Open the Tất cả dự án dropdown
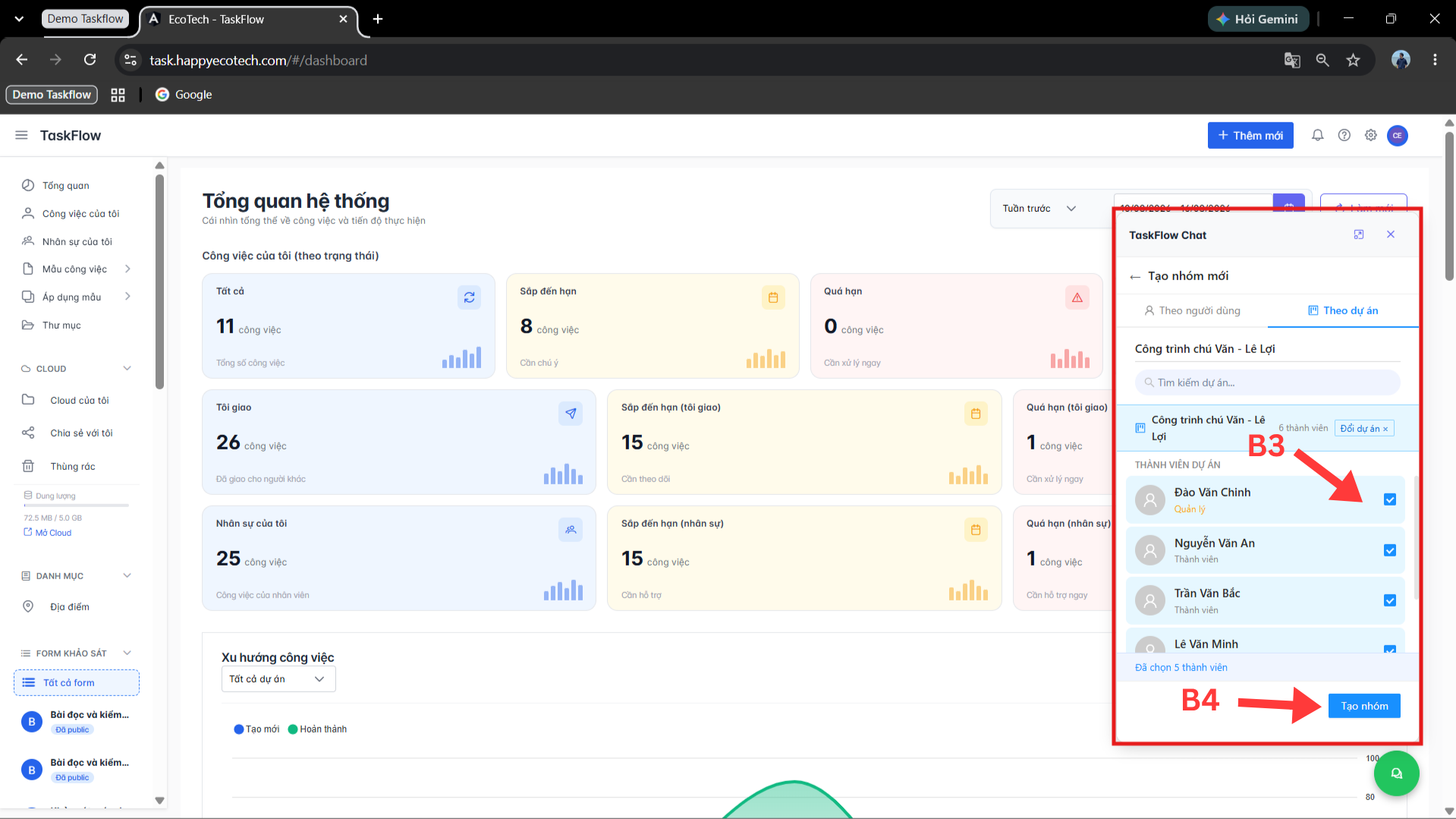This screenshot has width=1456, height=819. (x=278, y=679)
